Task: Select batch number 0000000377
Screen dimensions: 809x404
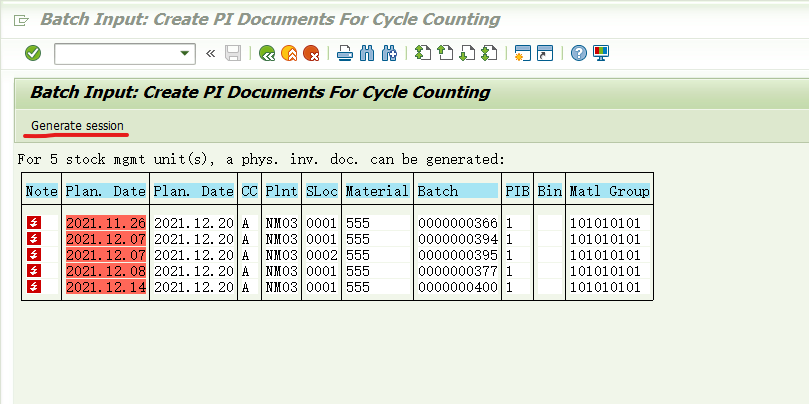Action: pos(458,271)
